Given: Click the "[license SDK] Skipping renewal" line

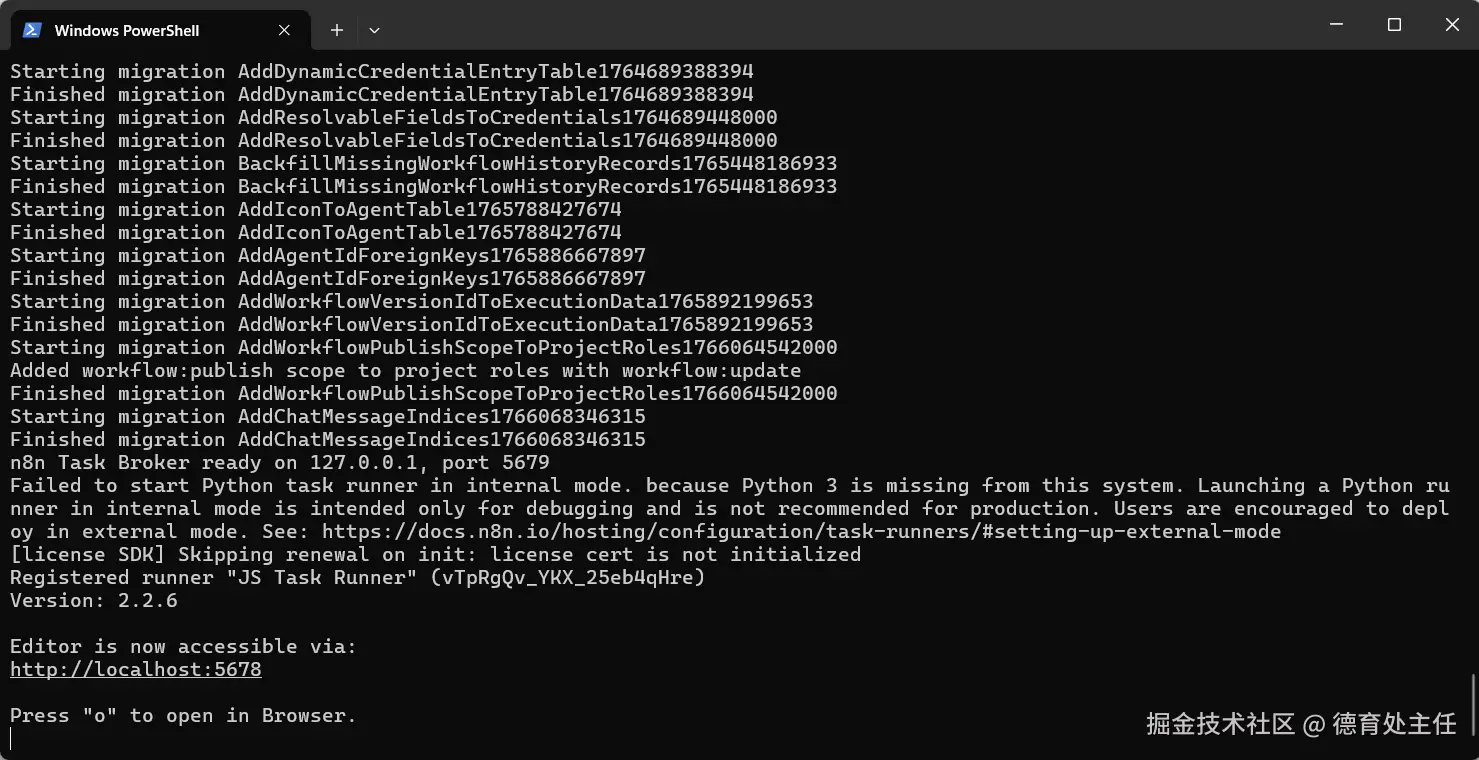Looking at the screenshot, I should [435, 554].
